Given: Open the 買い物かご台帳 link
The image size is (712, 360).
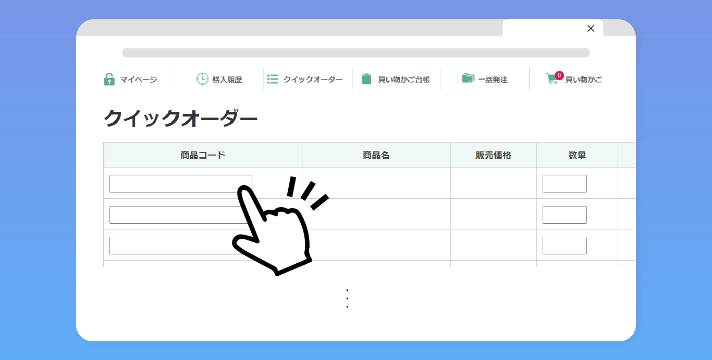Looking at the screenshot, I should pos(404,79).
